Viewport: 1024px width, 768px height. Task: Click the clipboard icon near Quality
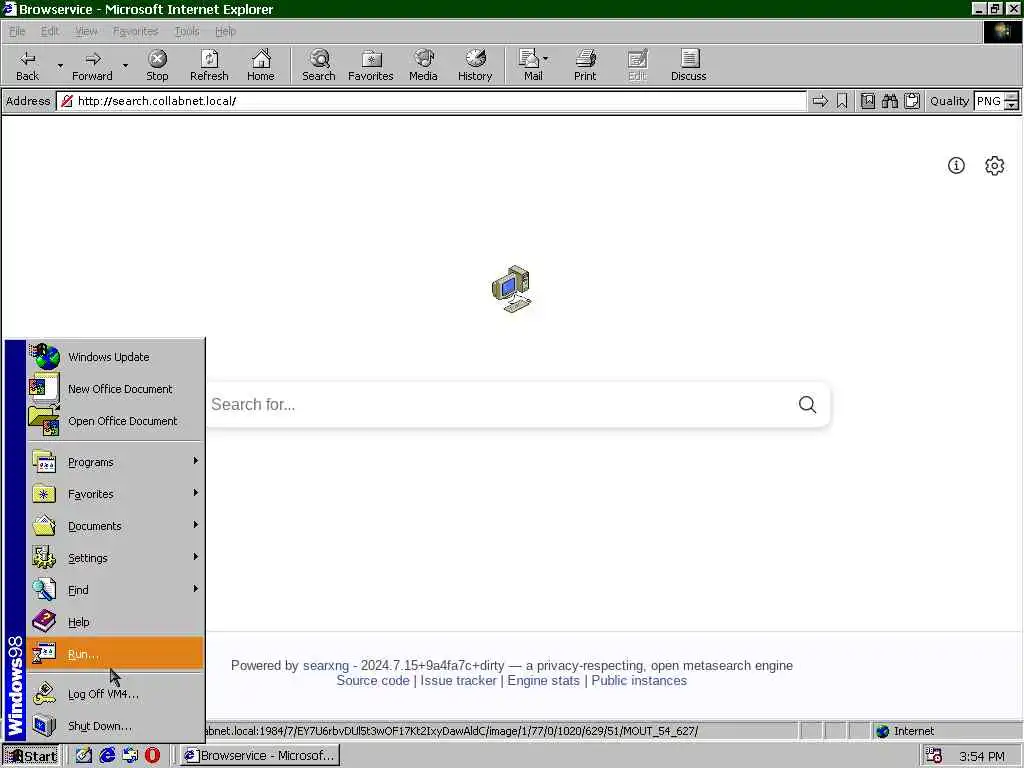912,101
